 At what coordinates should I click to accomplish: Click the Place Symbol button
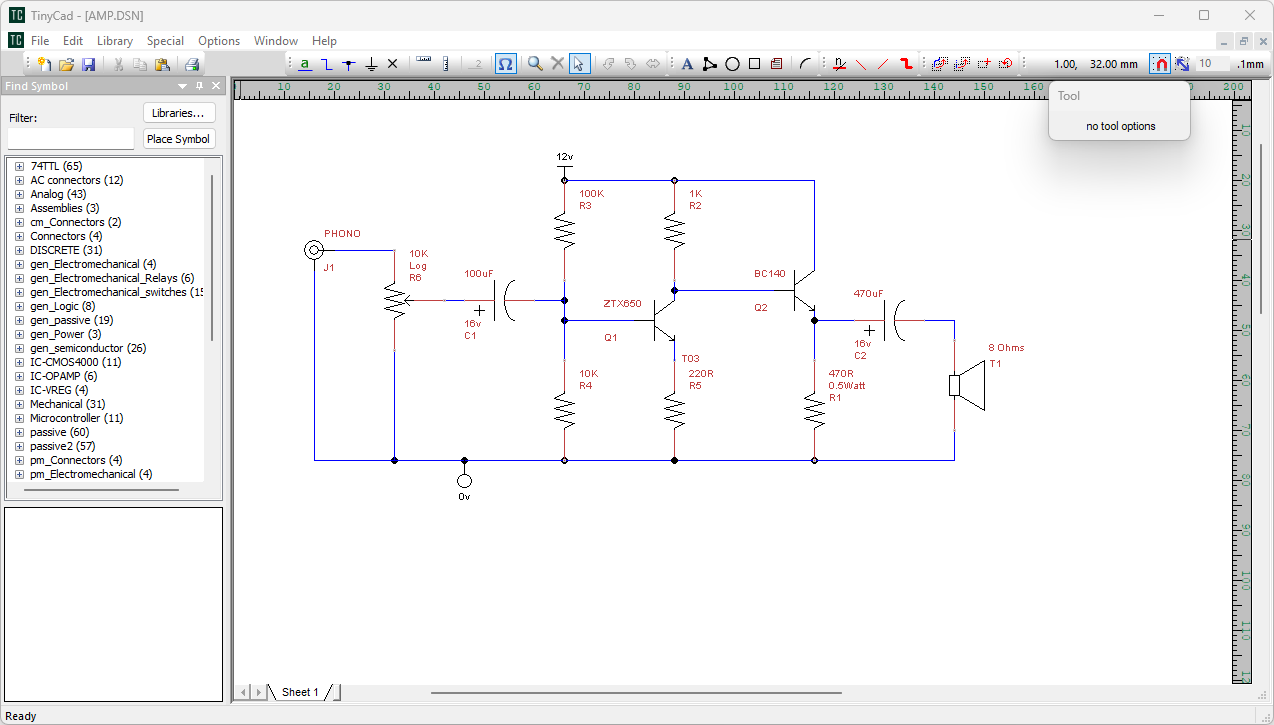coord(178,139)
